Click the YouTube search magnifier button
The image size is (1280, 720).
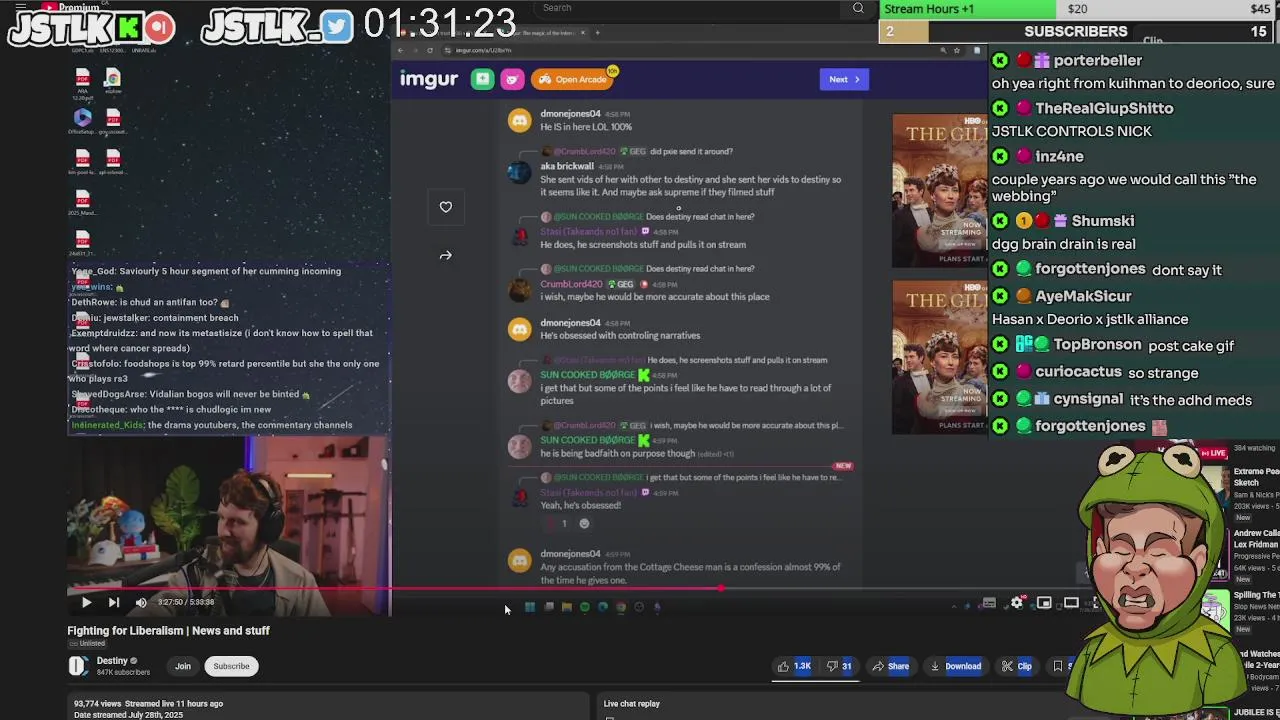click(858, 8)
